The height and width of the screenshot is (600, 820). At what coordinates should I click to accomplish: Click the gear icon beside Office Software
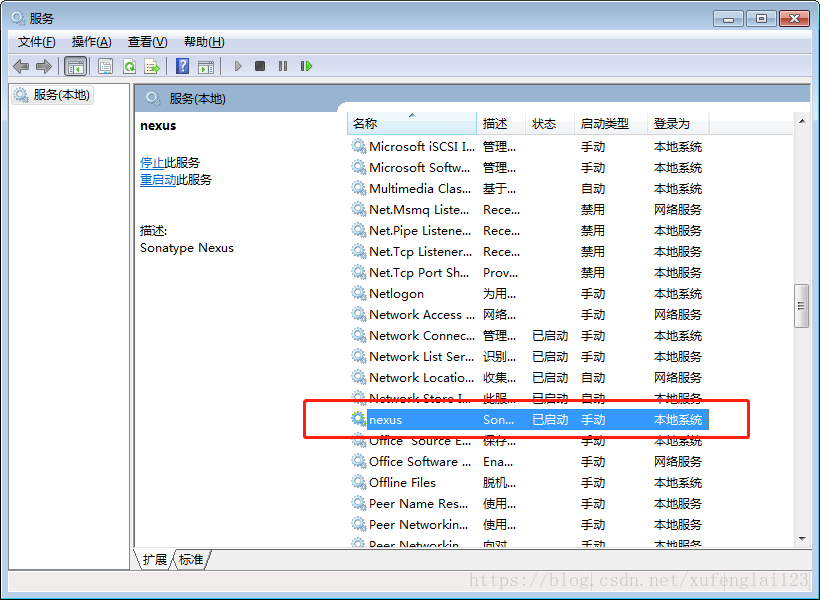tap(358, 461)
